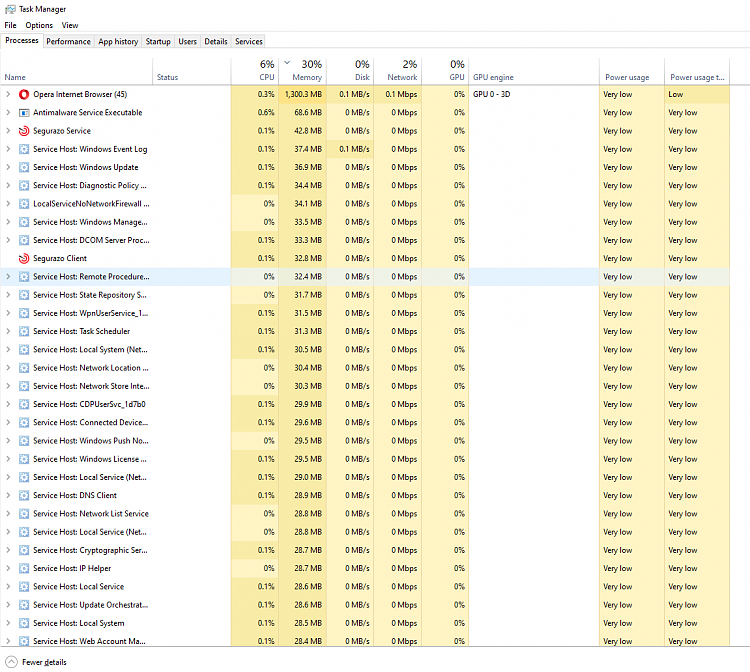Image resolution: width=750 pixels, height=672 pixels.
Task: Click the Network List Service icon
Action: click(x=24, y=514)
